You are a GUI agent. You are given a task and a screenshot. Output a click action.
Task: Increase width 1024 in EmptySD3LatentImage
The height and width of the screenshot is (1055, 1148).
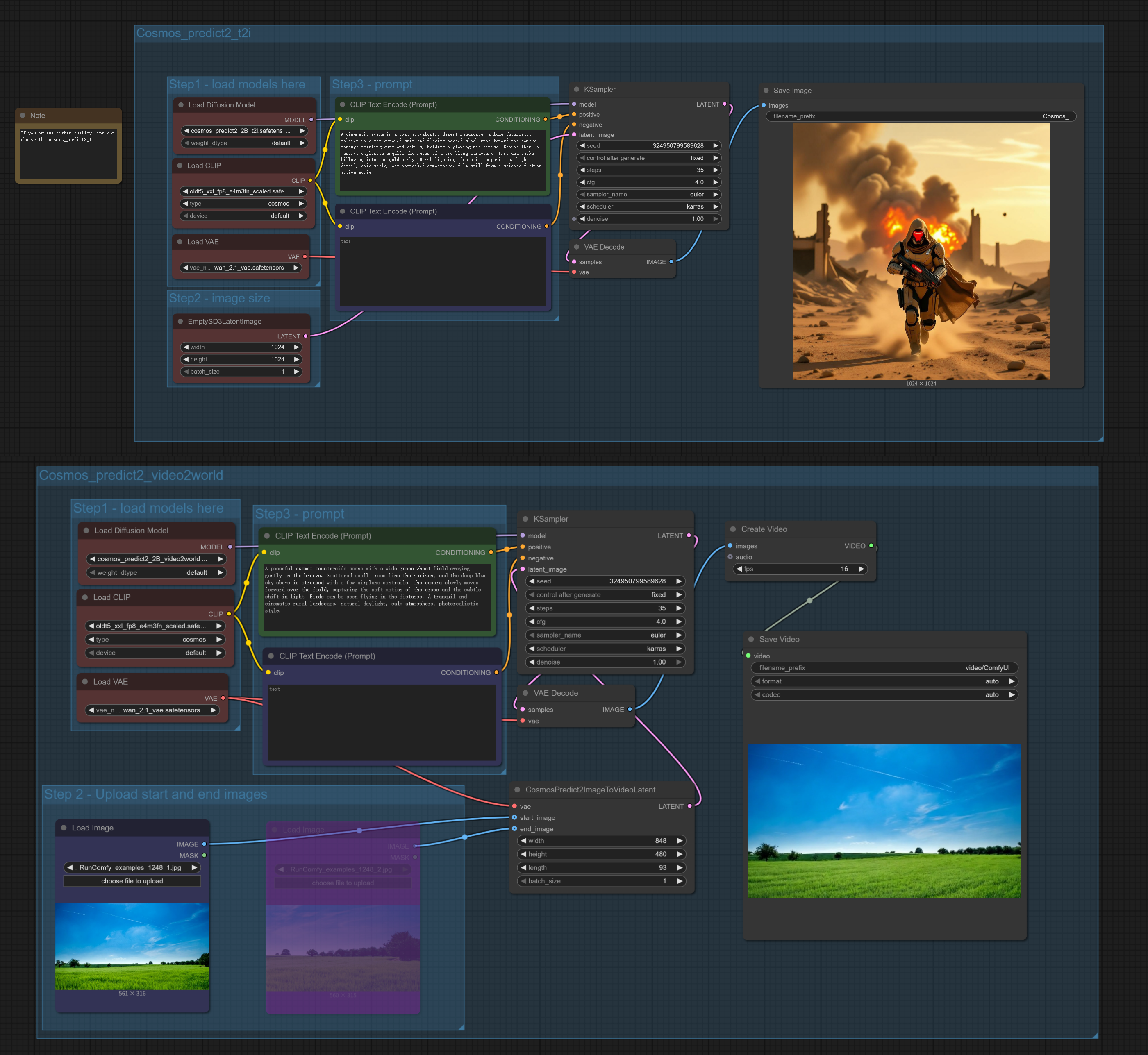(296, 347)
